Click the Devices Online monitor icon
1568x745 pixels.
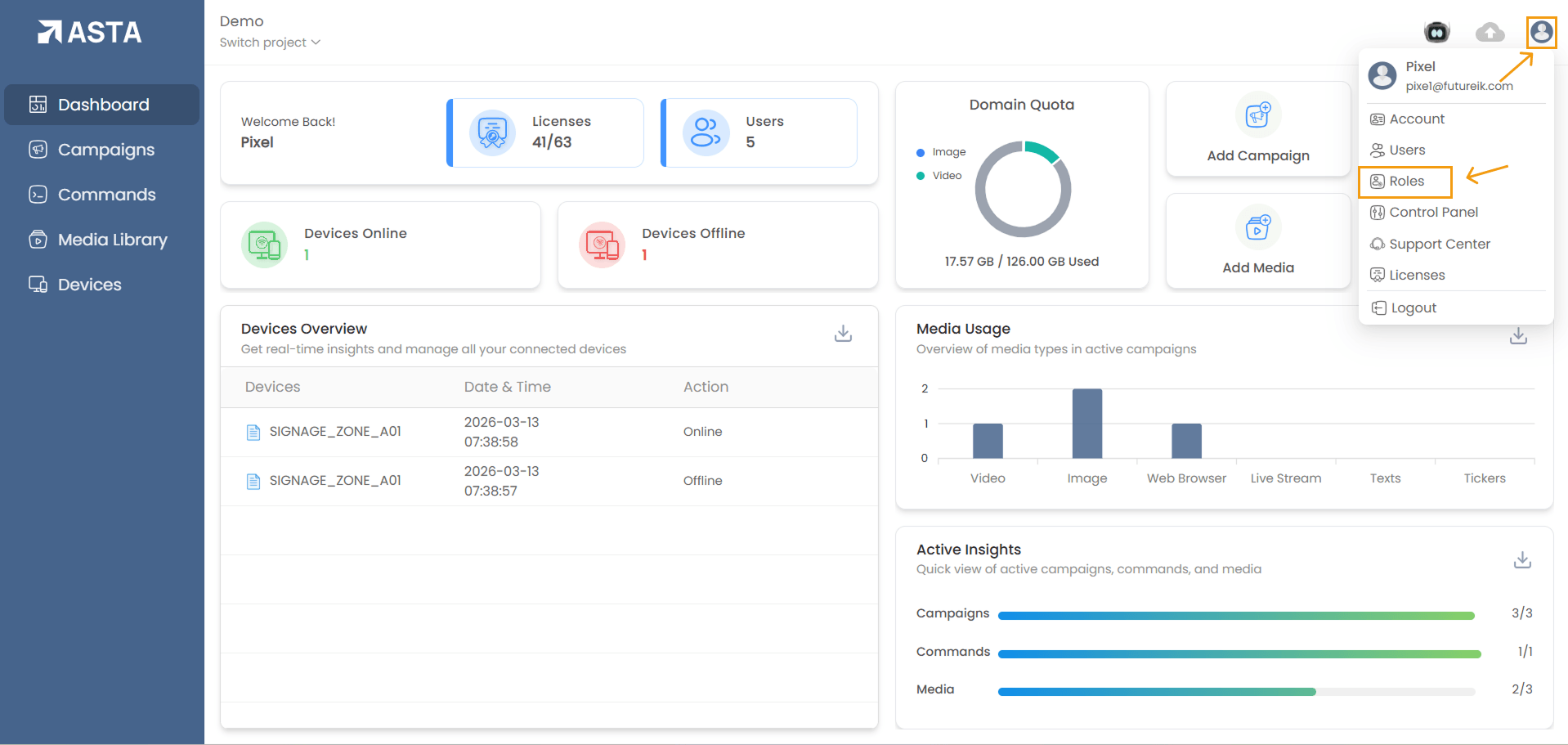264,245
